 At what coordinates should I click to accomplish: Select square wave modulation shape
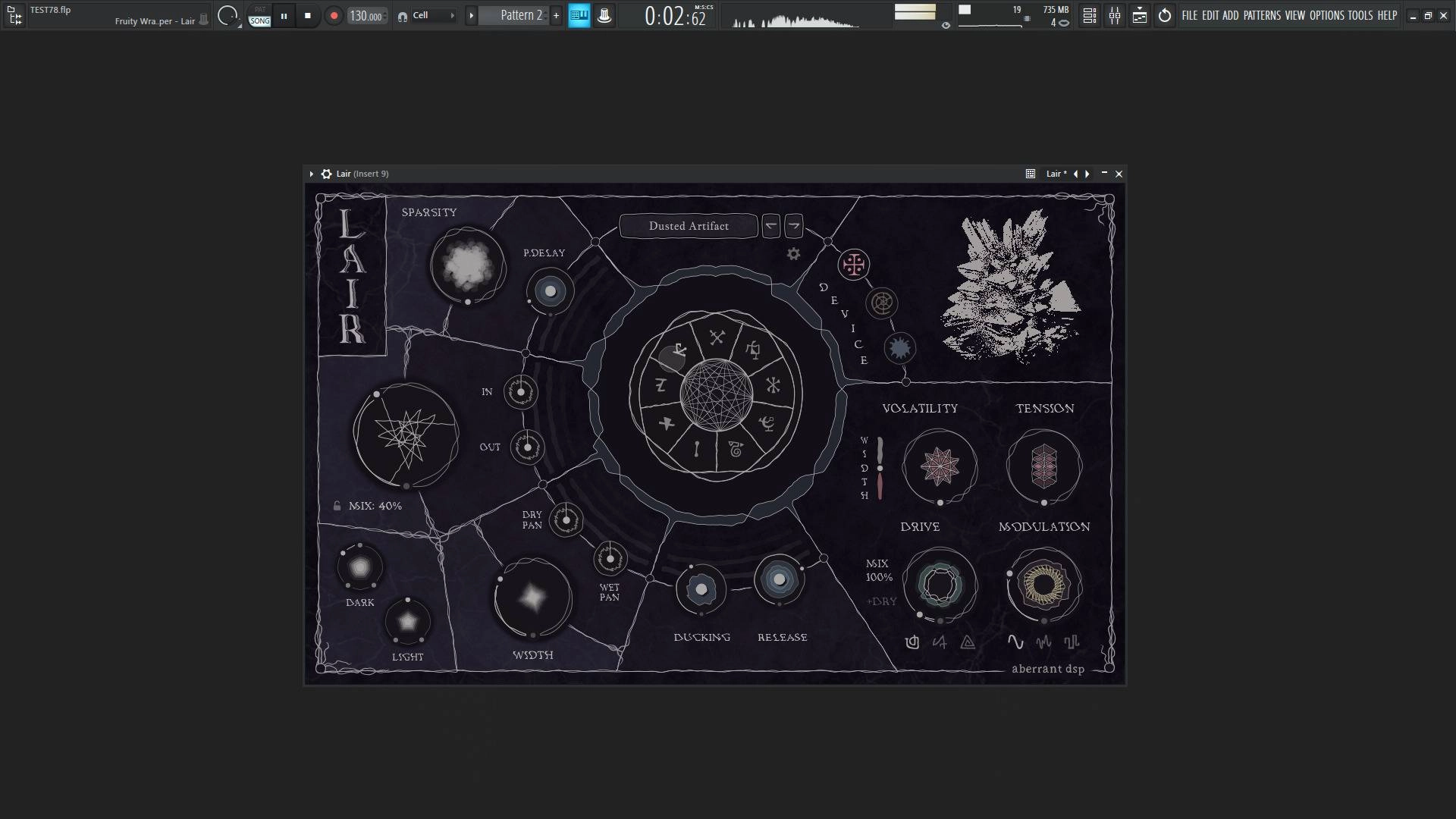1072,642
